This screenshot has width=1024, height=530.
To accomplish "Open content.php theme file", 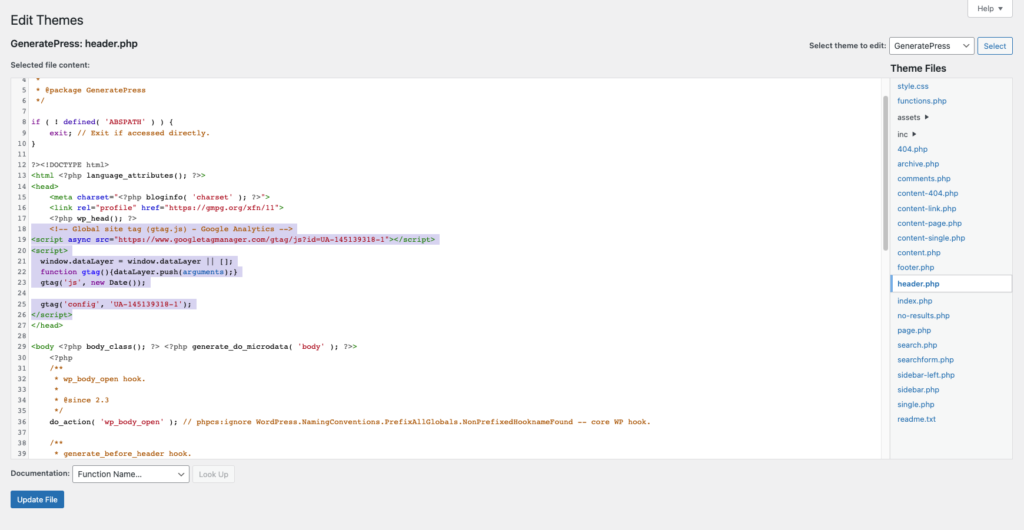I will (x=918, y=253).
